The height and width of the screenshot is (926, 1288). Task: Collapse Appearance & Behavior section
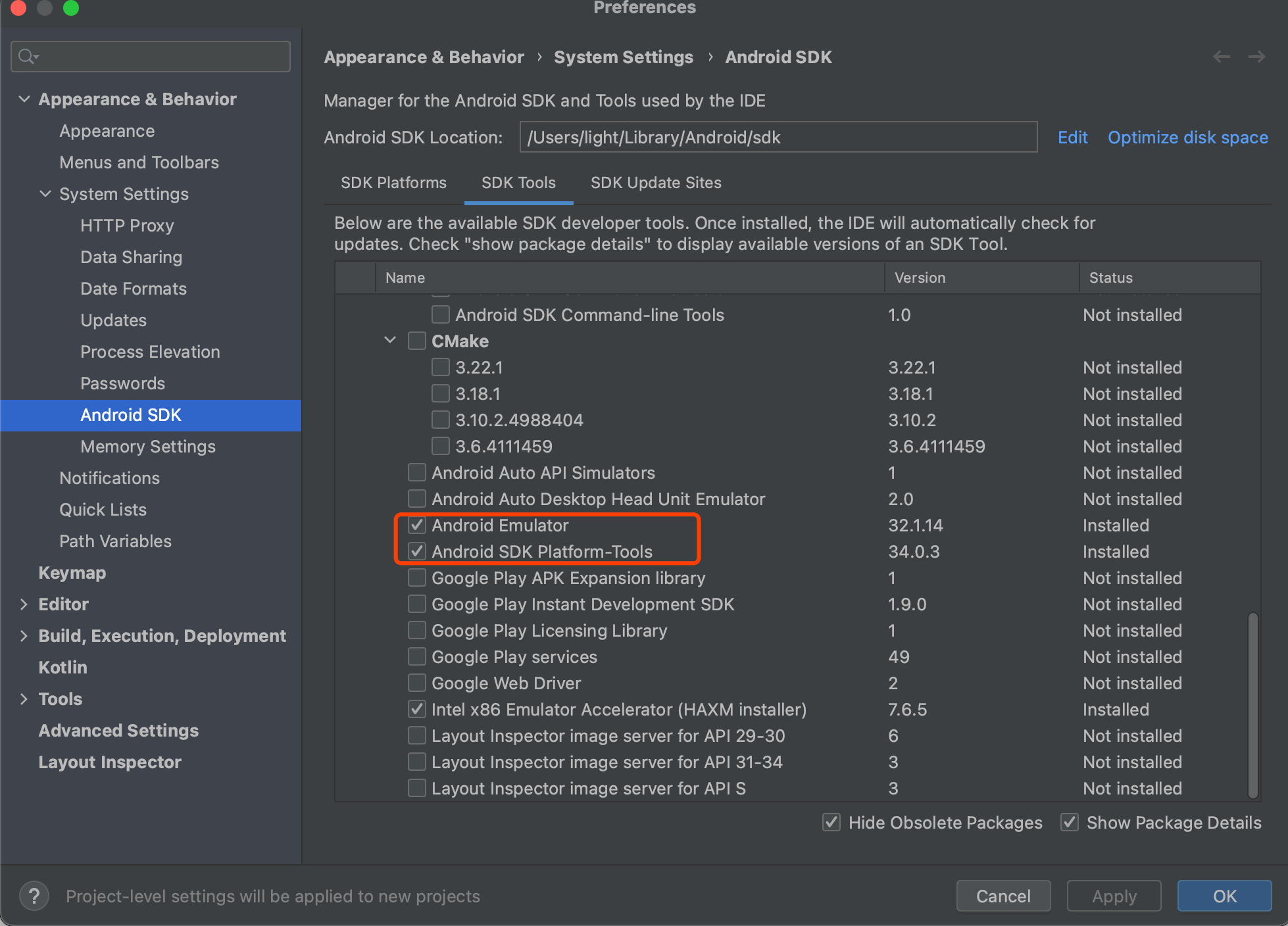point(24,99)
